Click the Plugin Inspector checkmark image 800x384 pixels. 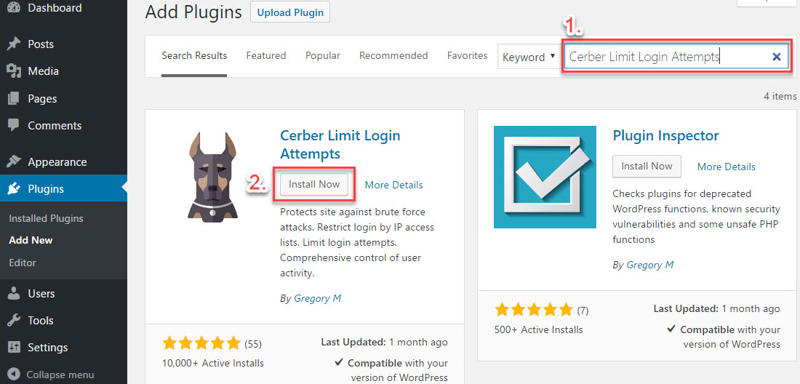tap(545, 177)
